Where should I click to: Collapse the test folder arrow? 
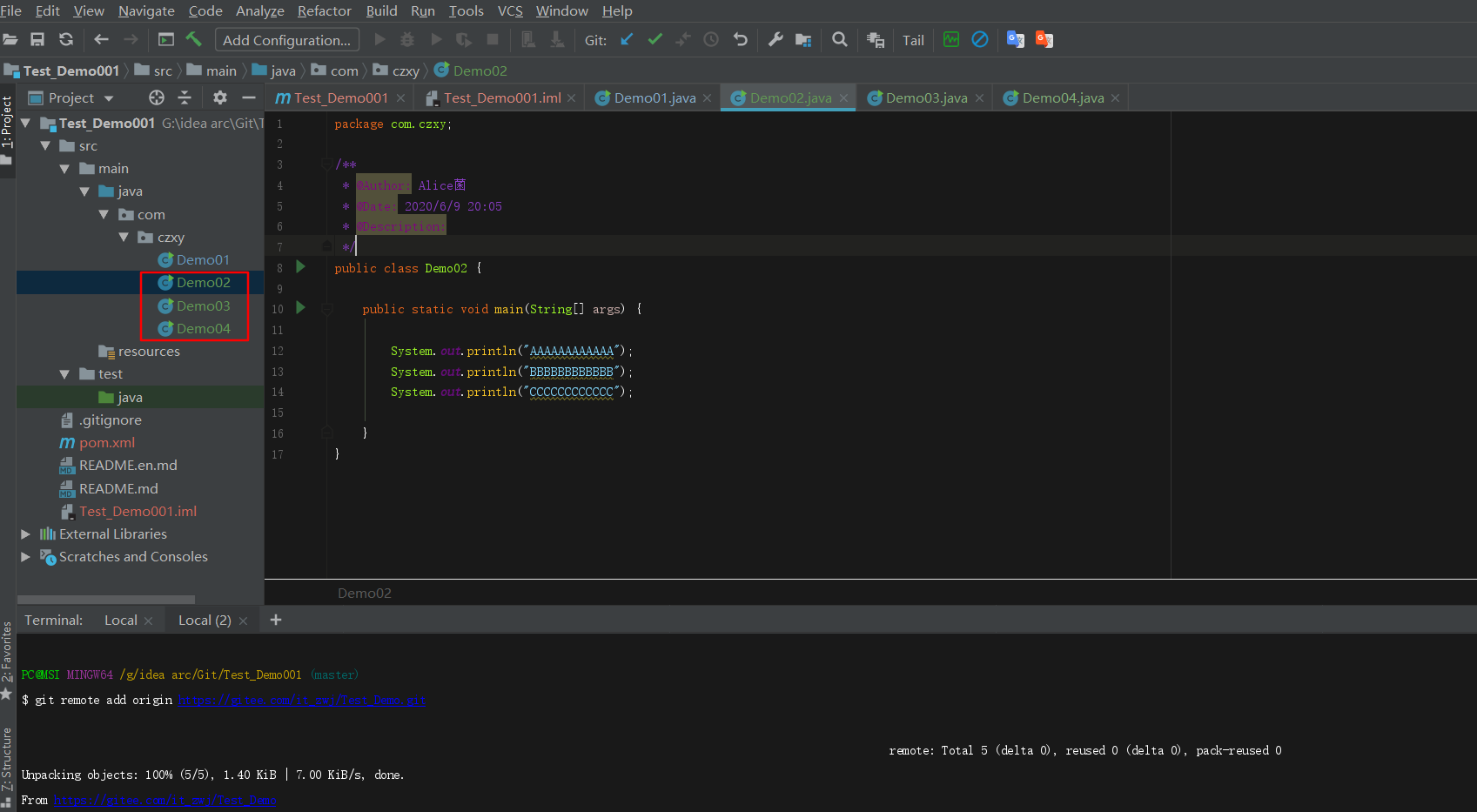pyautogui.click(x=64, y=373)
